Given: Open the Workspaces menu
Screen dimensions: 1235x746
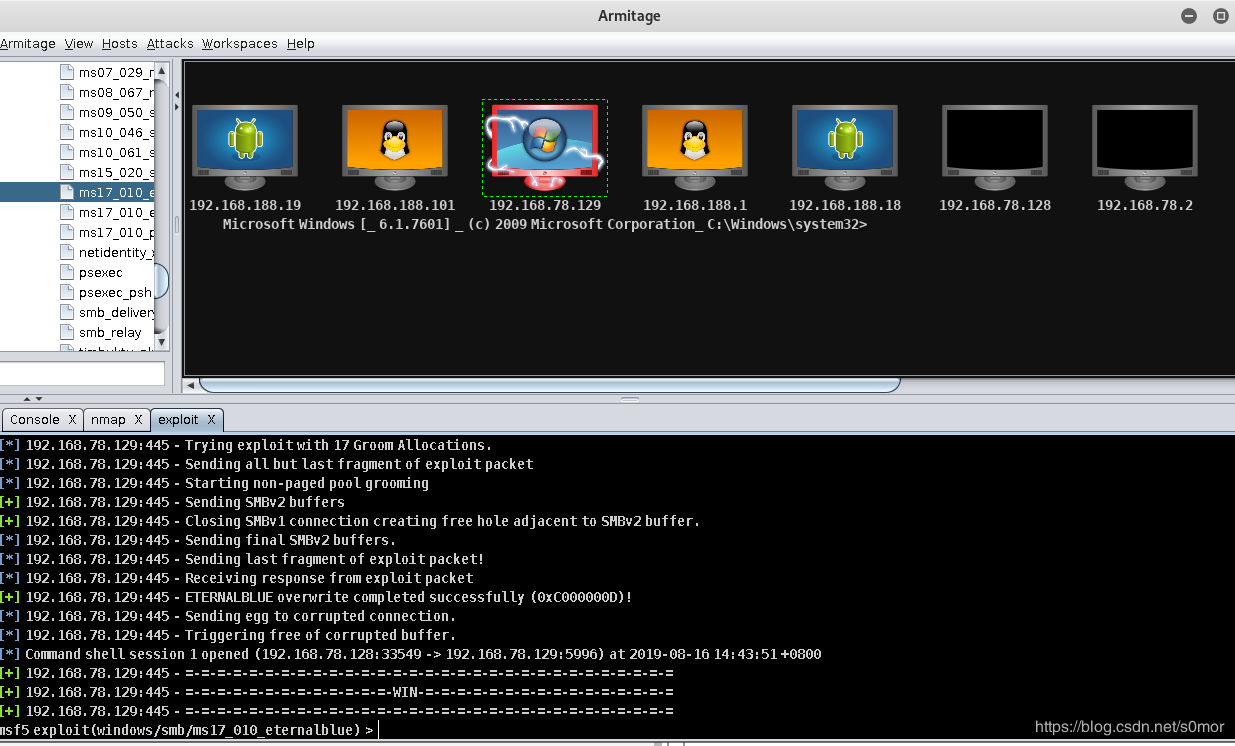Looking at the screenshot, I should (x=240, y=44).
